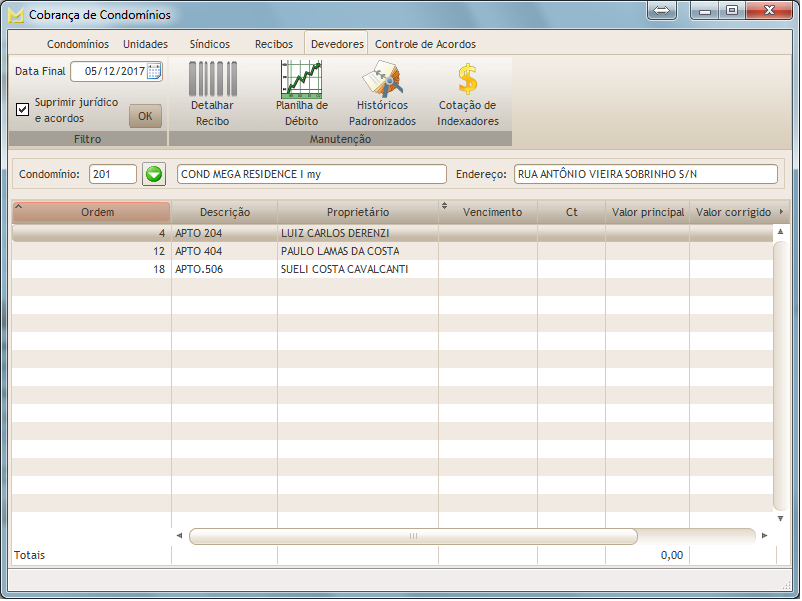The height and width of the screenshot is (601, 802).
Task: Click the Condomínio code input field
Action: pyautogui.click(x=113, y=174)
